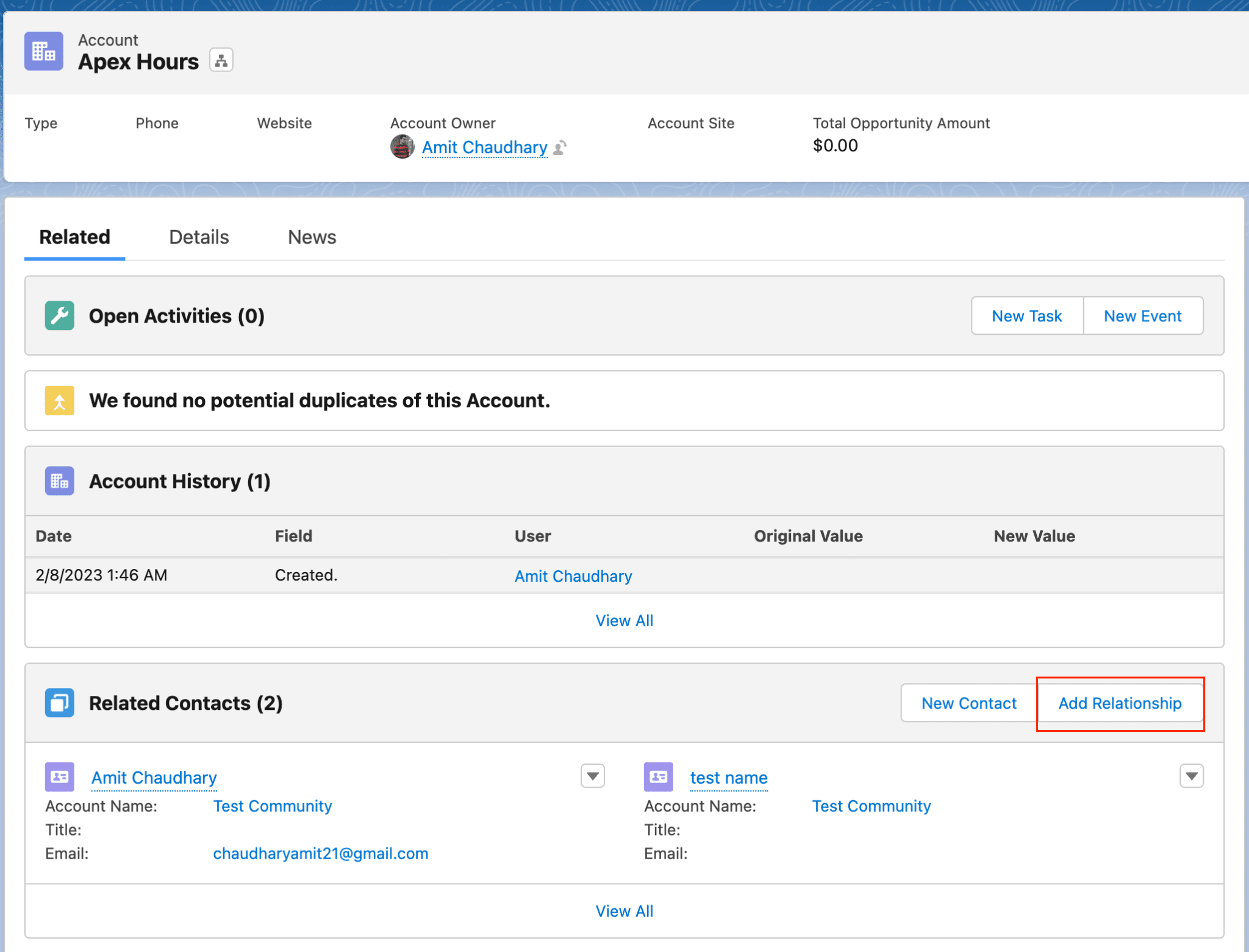
Task: Click the Account History panel icon
Action: click(59, 481)
